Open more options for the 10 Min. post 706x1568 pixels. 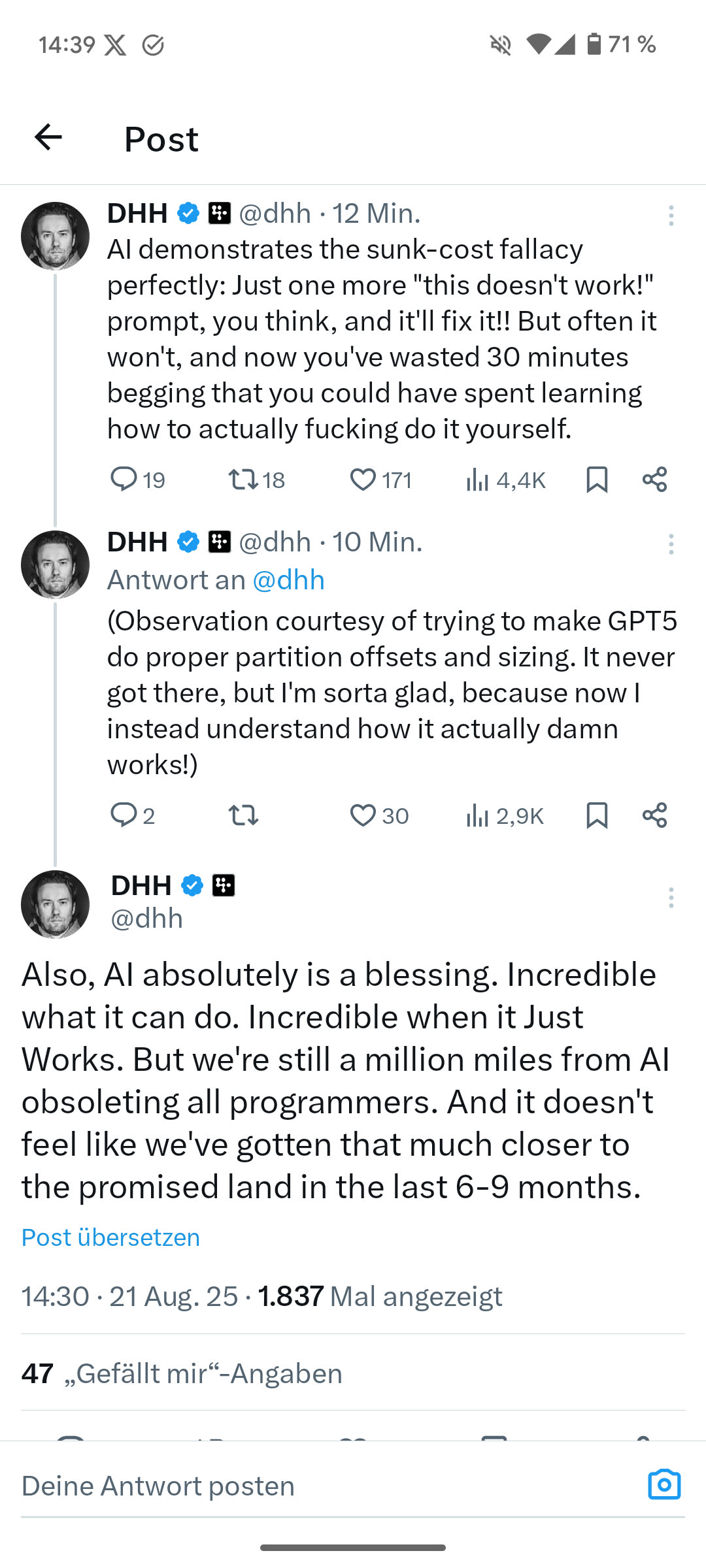tap(671, 544)
